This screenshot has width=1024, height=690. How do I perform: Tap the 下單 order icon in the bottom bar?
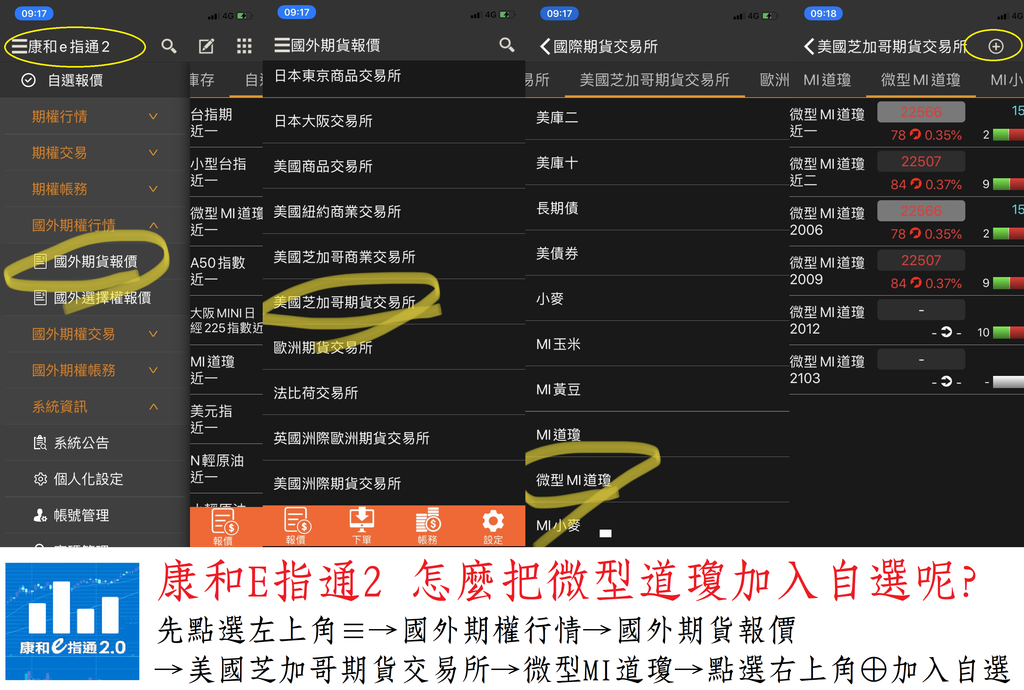coord(361,525)
